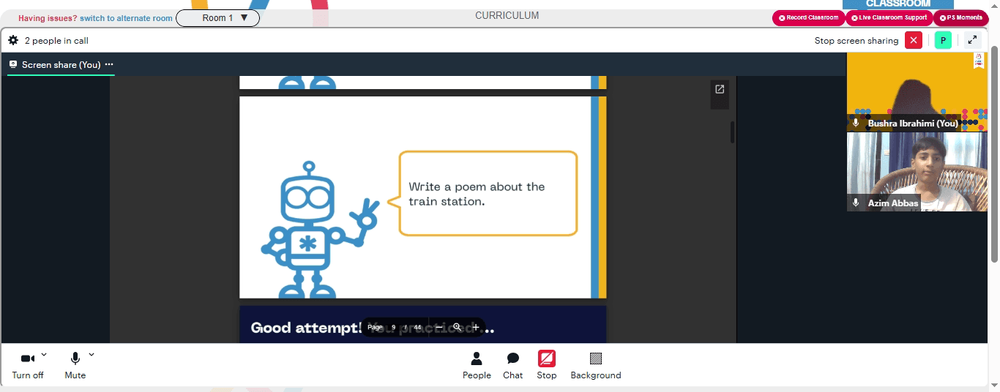Click the 'Good attempt!' slide heading
This screenshot has width=1000, height=392.
tap(306, 328)
